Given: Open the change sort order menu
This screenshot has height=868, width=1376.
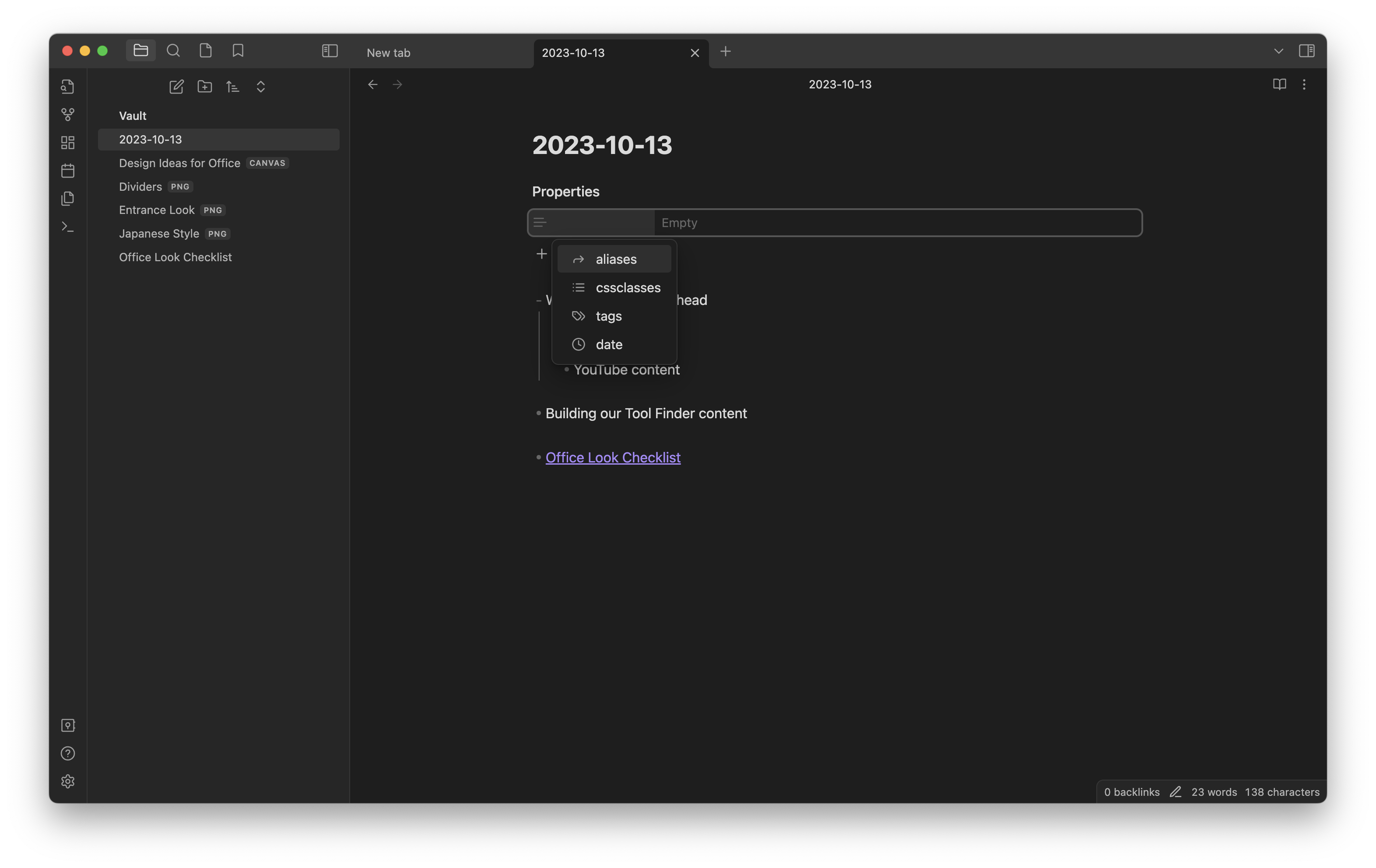Looking at the screenshot, I should pos(232,87).
